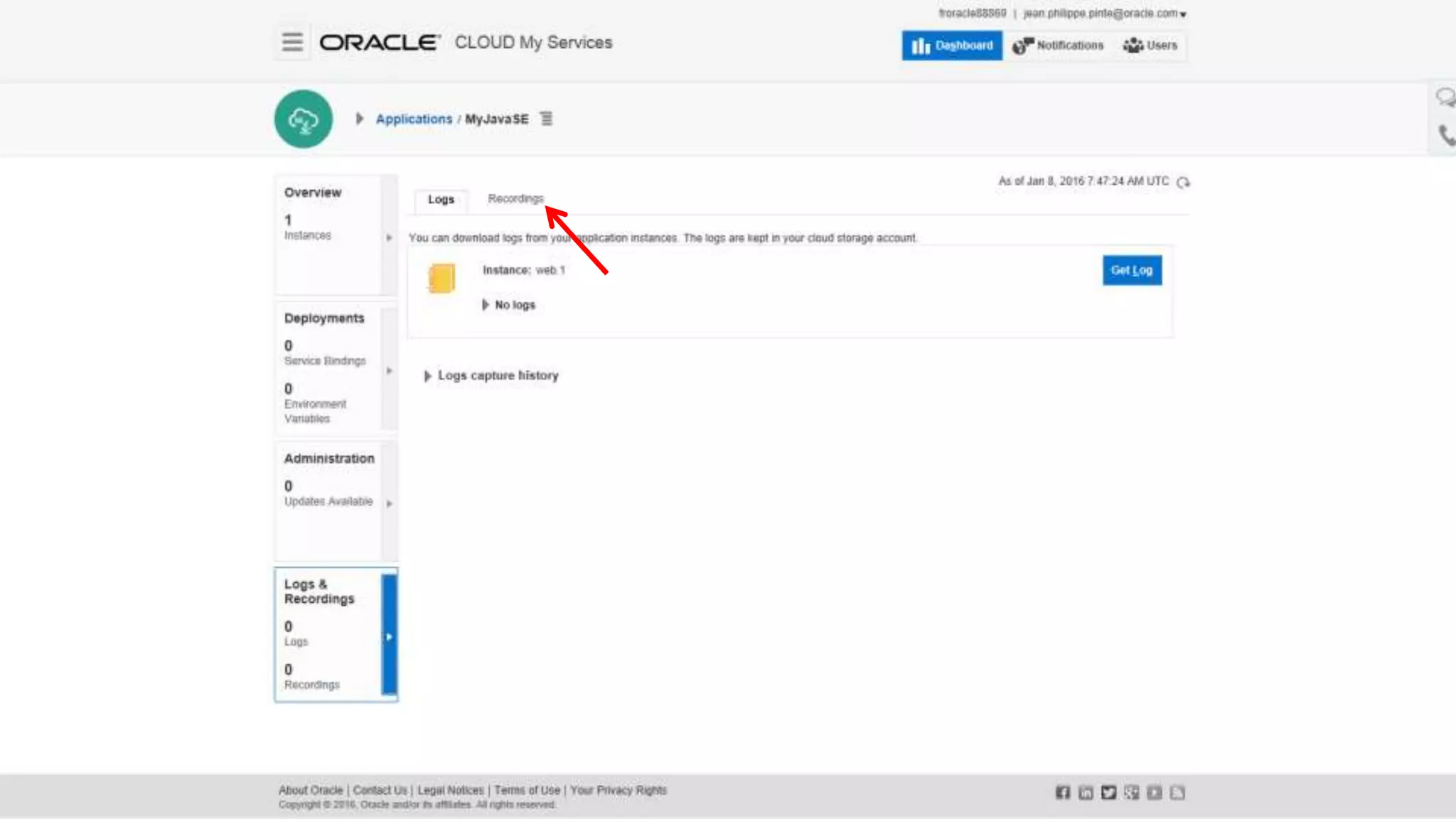The image size is (1456, 819).
Task: Open the chat bubble icon
Action: (x=1445, y=97)
